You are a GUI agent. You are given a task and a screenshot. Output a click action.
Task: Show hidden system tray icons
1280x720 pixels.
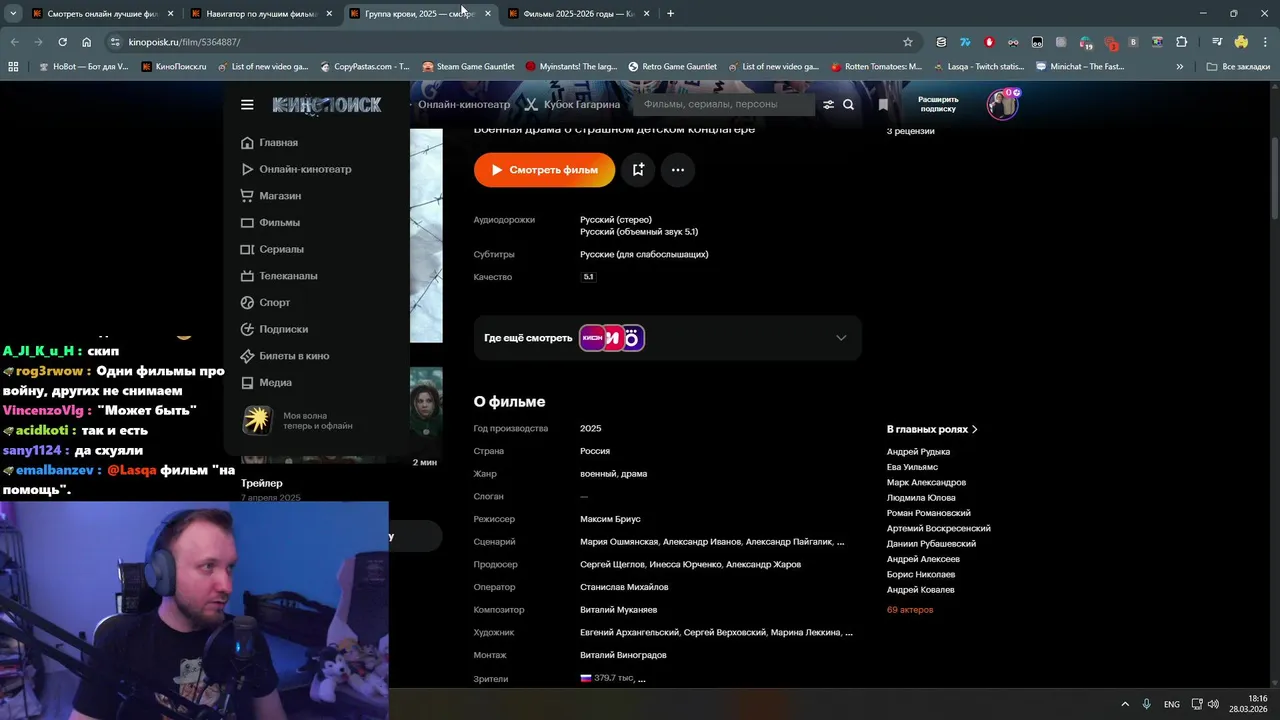pyautogui.click(x=1125, y=704)
